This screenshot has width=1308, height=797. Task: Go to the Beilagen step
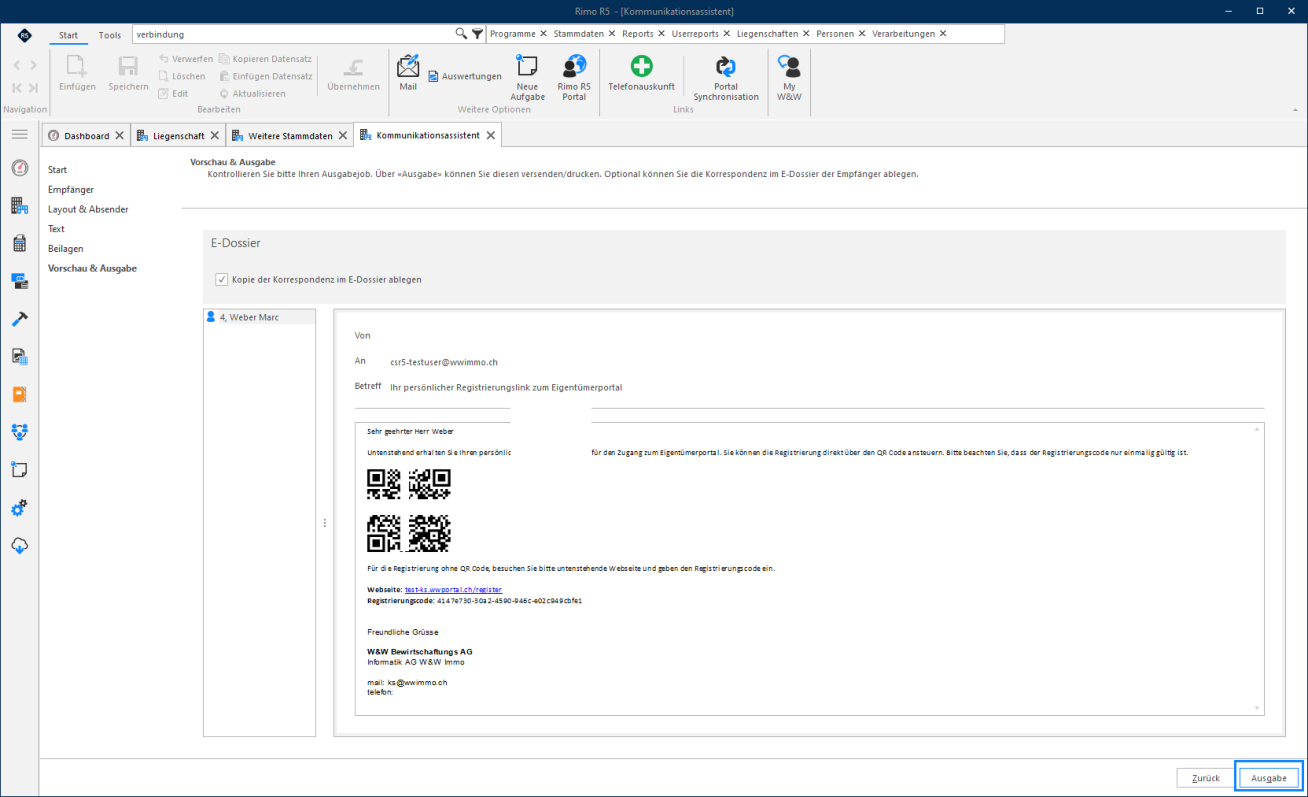tap(66, 249)
